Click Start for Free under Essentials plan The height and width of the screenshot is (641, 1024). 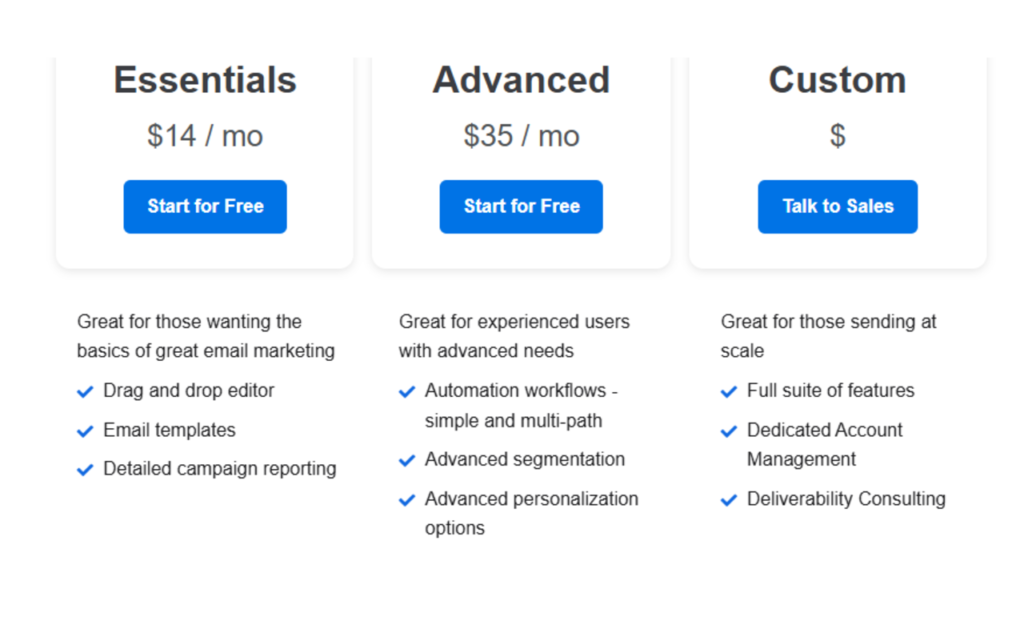[x=205, y=207]
